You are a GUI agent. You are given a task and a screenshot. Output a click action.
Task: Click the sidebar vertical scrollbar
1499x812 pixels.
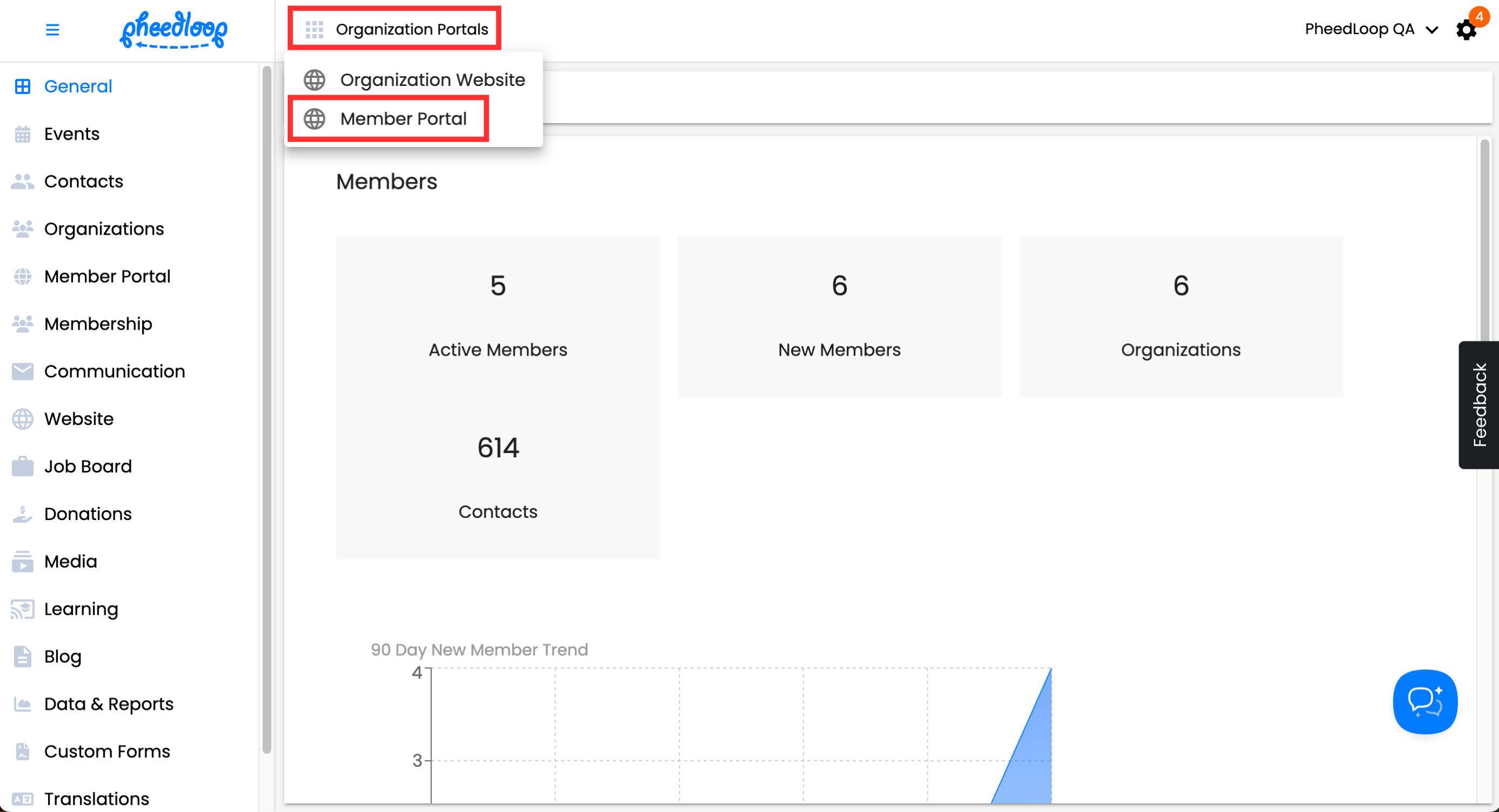point(267,407)
